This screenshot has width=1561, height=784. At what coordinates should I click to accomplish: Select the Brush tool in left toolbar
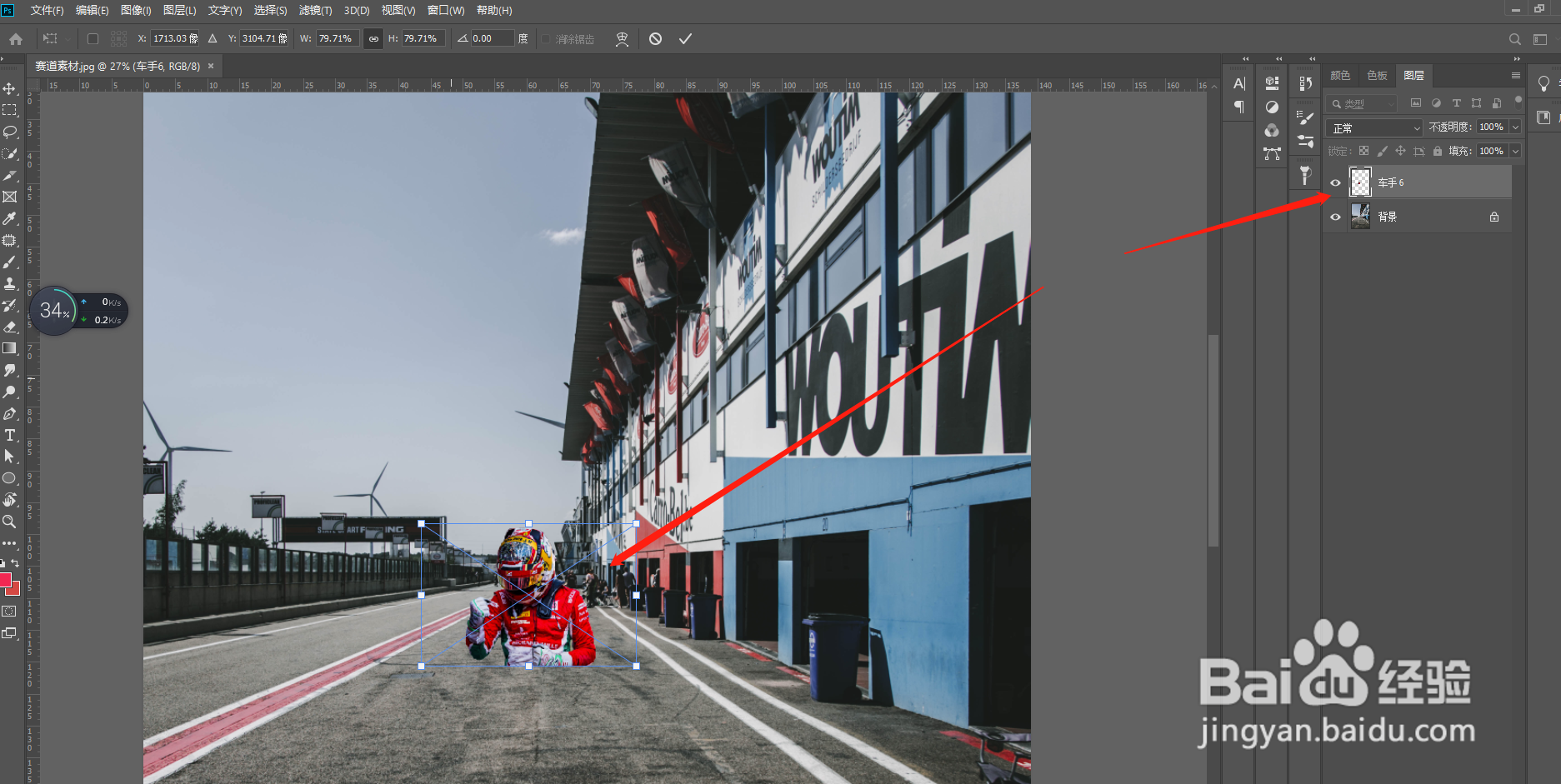(x=10, y=262)
